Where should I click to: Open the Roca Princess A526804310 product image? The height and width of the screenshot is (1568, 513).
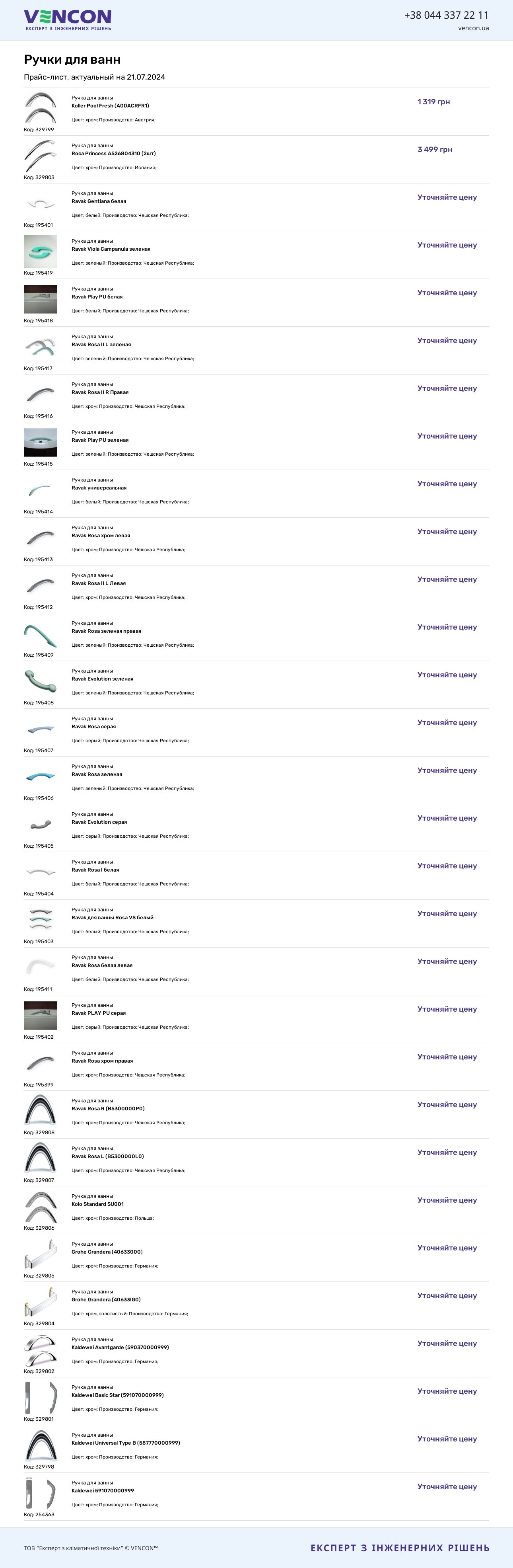point(40,156)
